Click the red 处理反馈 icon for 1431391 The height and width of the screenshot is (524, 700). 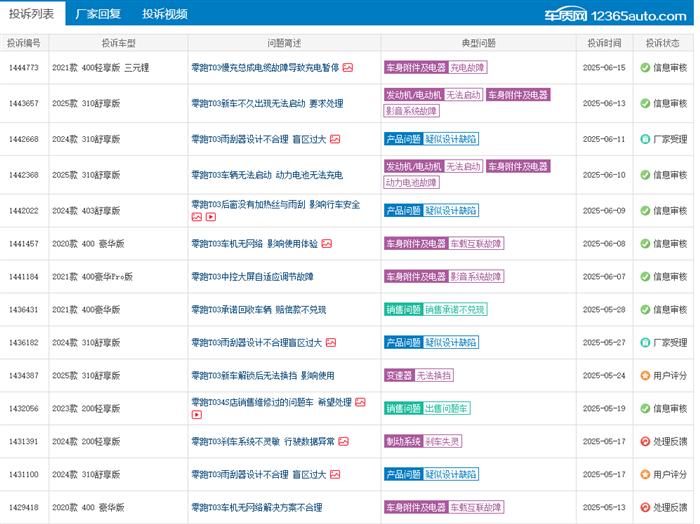[x=645, y=441]
